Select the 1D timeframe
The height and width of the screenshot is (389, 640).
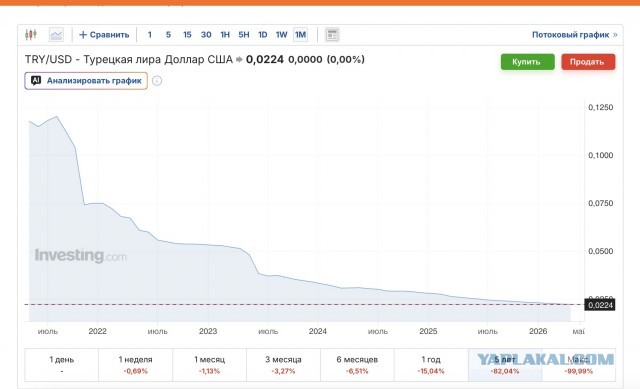262,35
